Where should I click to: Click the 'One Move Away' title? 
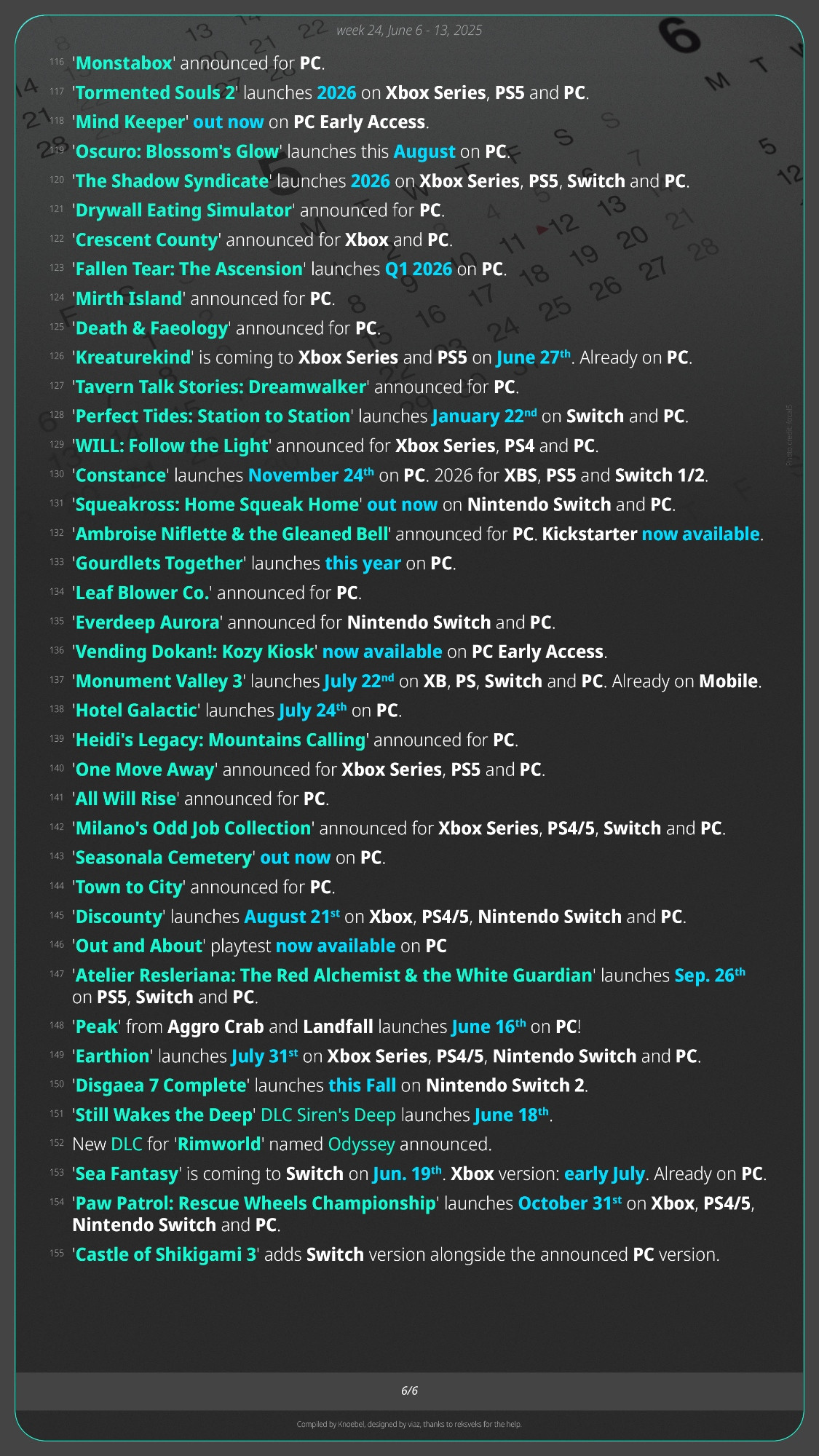[x=145, y=769]
